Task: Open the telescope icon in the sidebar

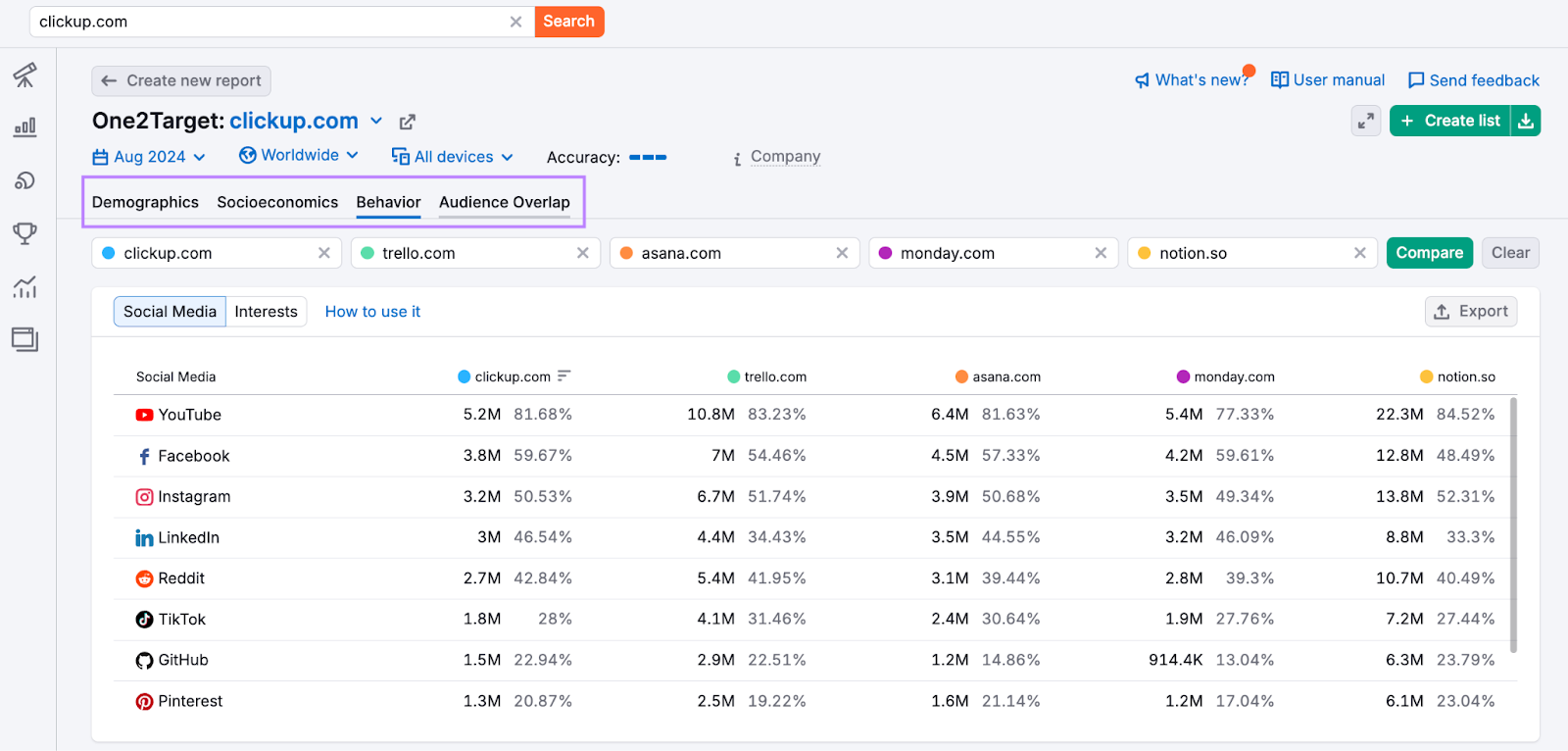Action: click(x=24, y=75)
